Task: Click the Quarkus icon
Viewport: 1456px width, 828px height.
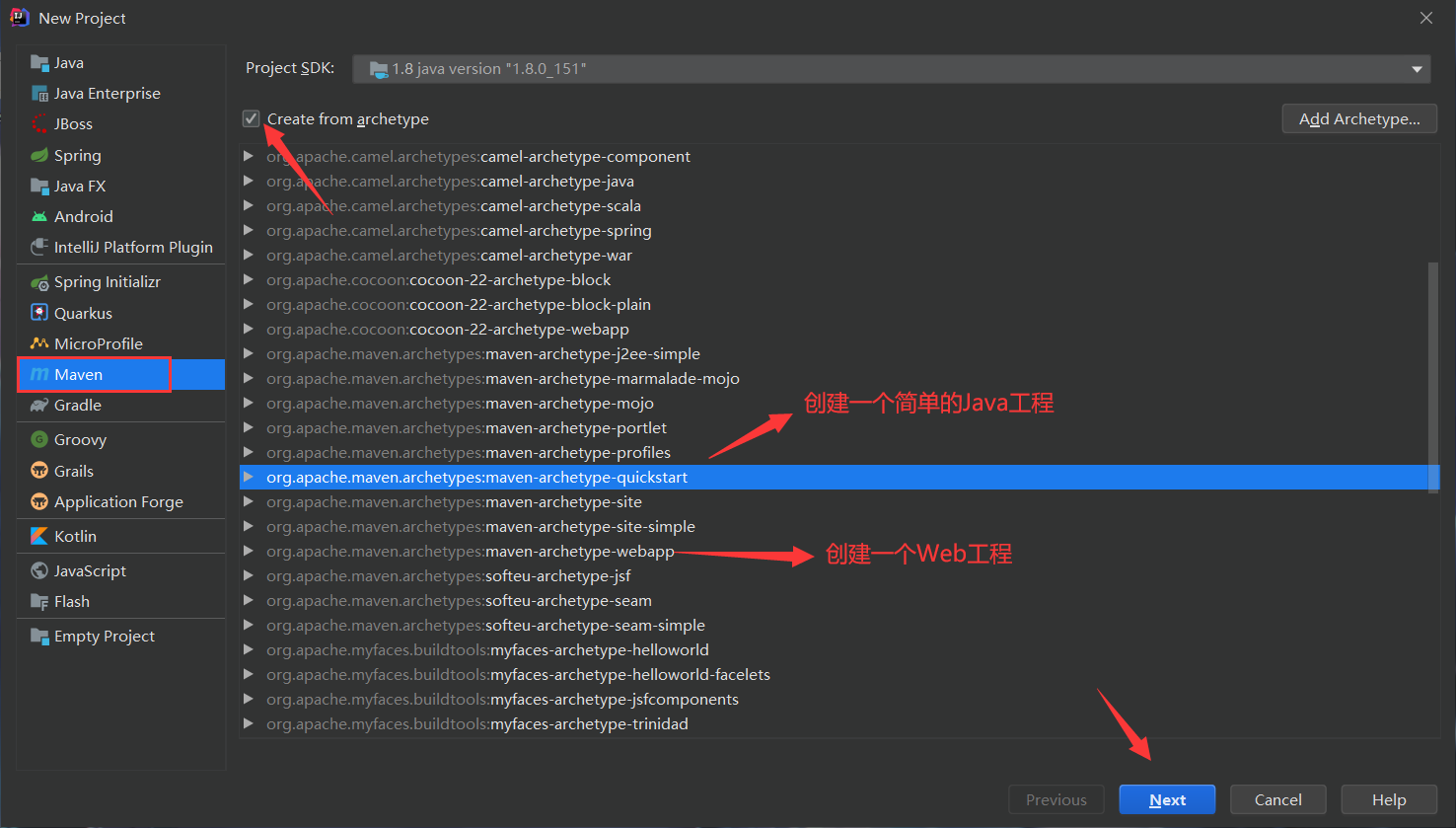Action: point(39,313)
